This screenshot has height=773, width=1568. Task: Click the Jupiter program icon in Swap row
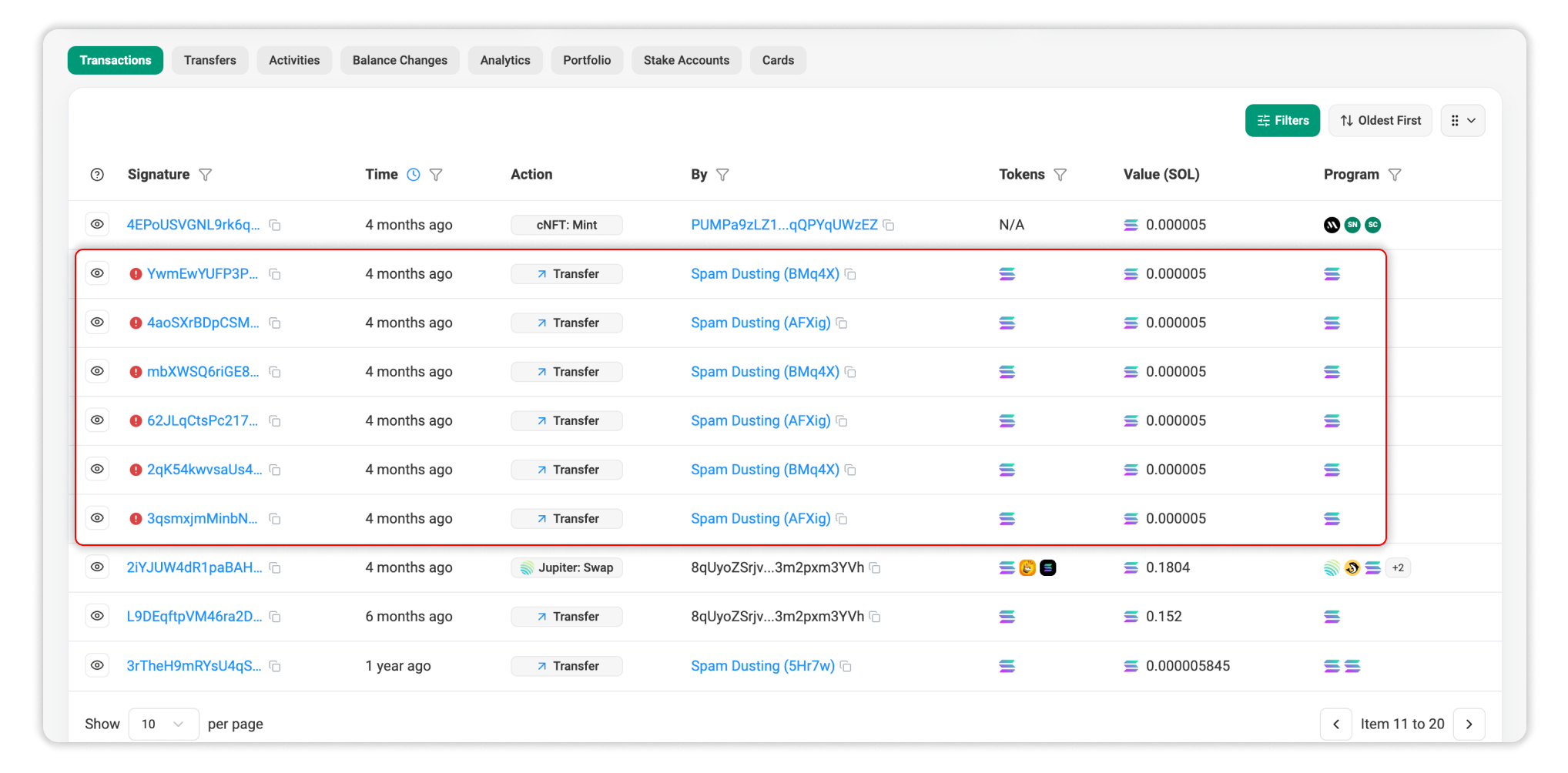pyautogui.click(x=1332, y=568)
